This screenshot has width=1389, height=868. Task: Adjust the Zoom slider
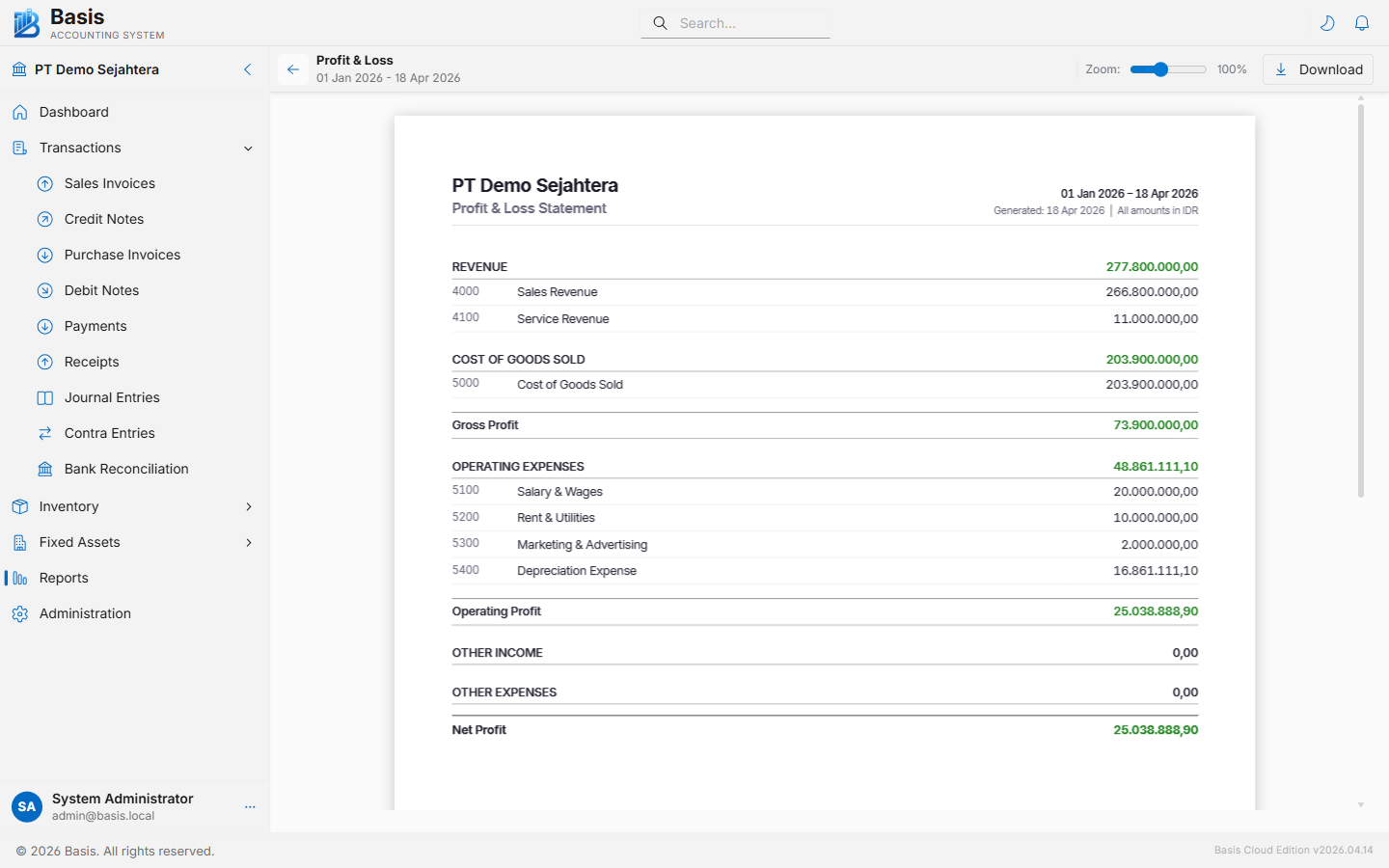pos(1167,69)
